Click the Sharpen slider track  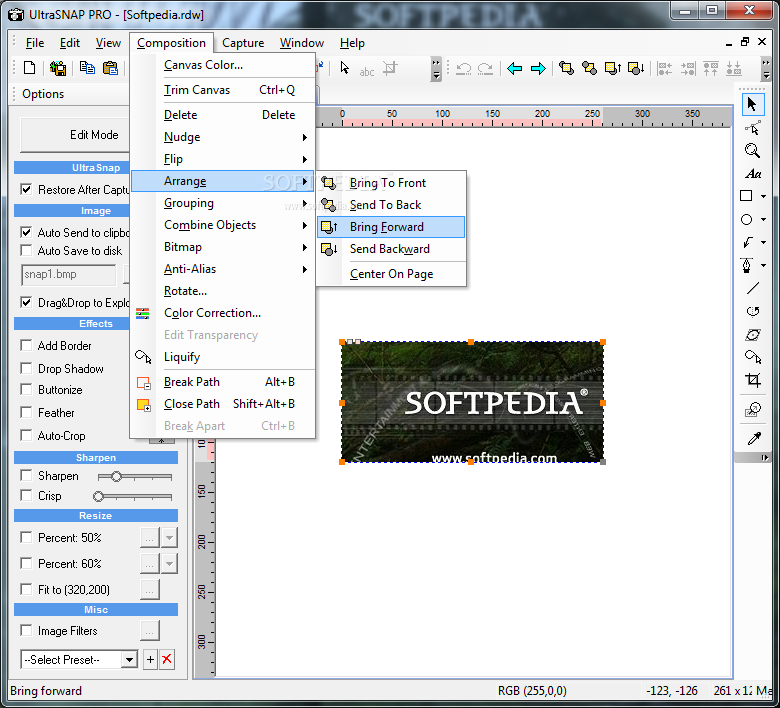point(135,477)
